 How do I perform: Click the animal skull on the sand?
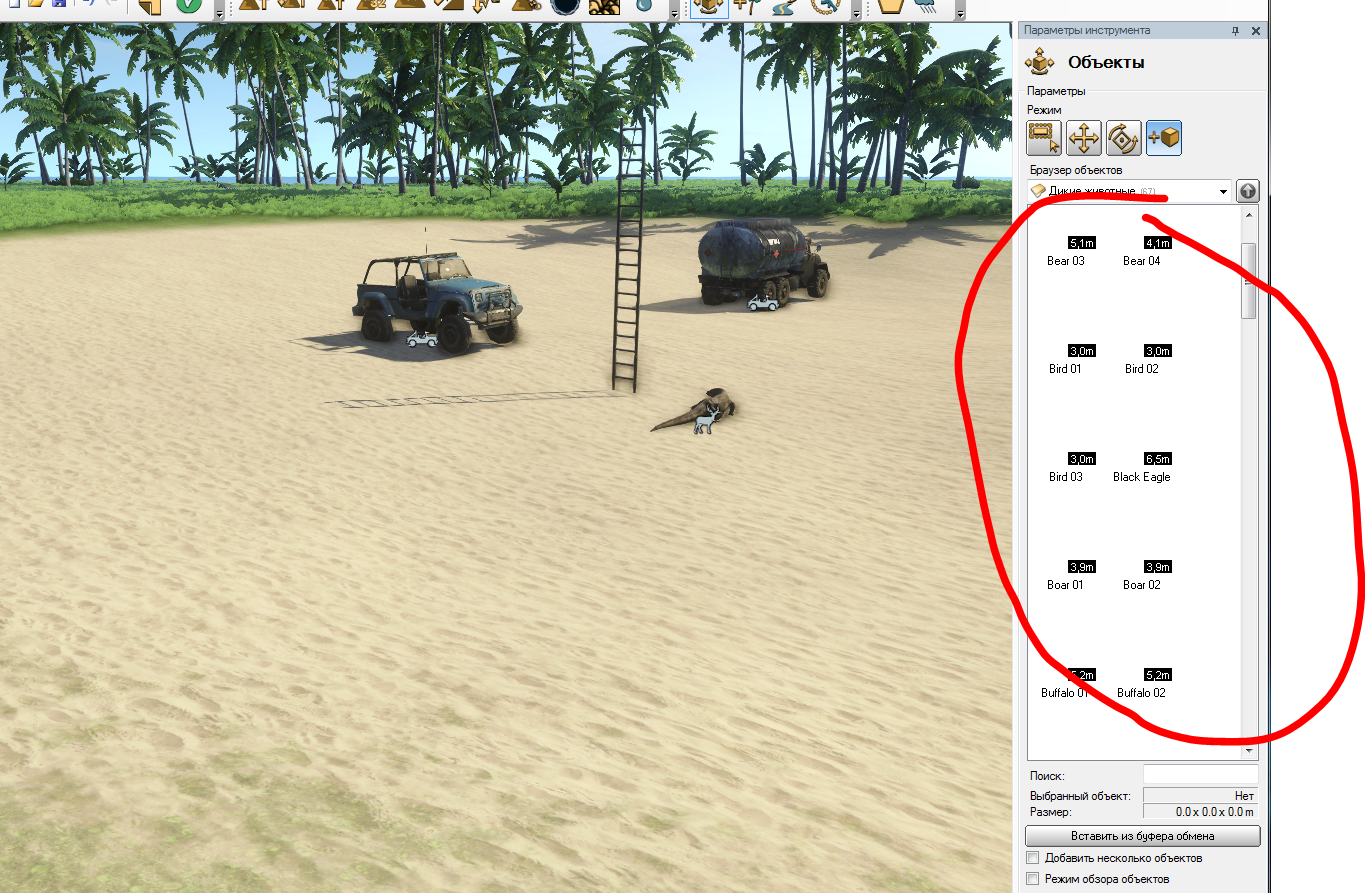point(694,411)
